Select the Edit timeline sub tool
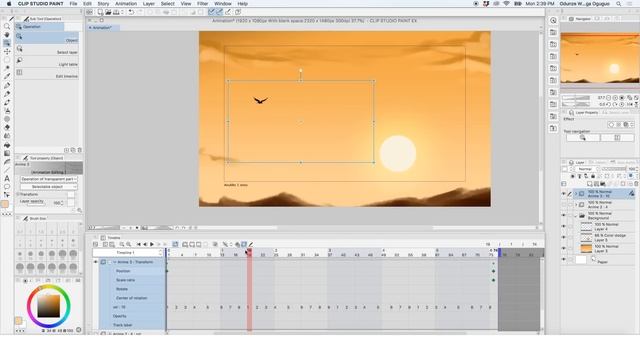 (x=47, y=74)
